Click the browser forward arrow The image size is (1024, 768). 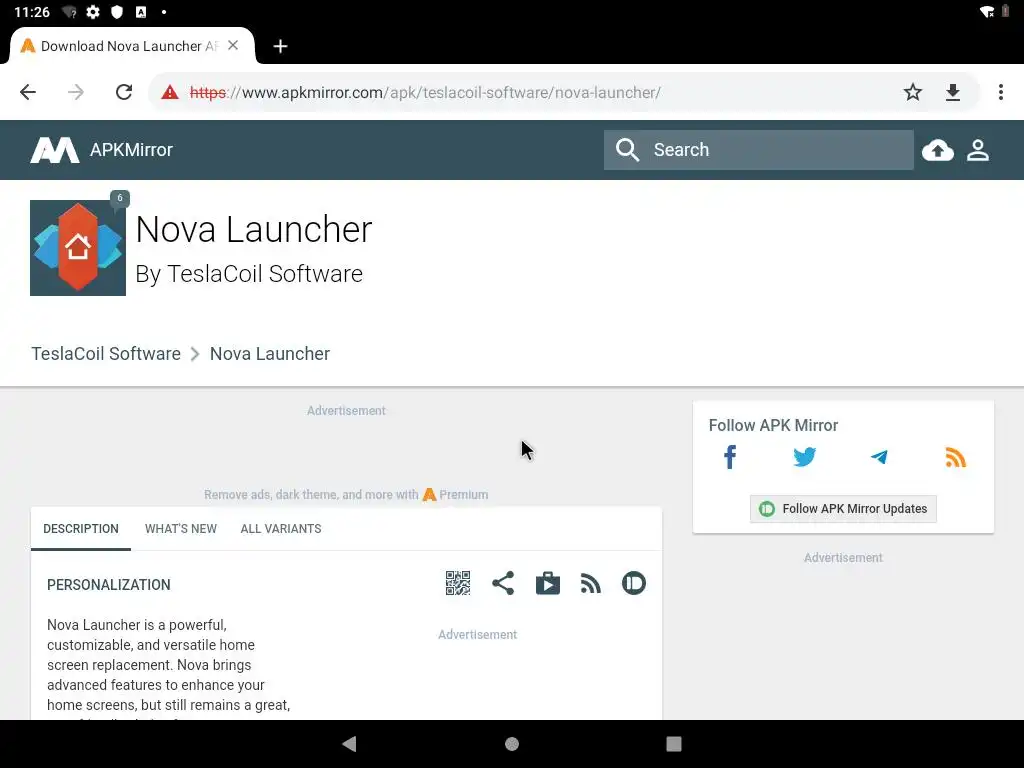pyautogui.click(x=76, y=92)
